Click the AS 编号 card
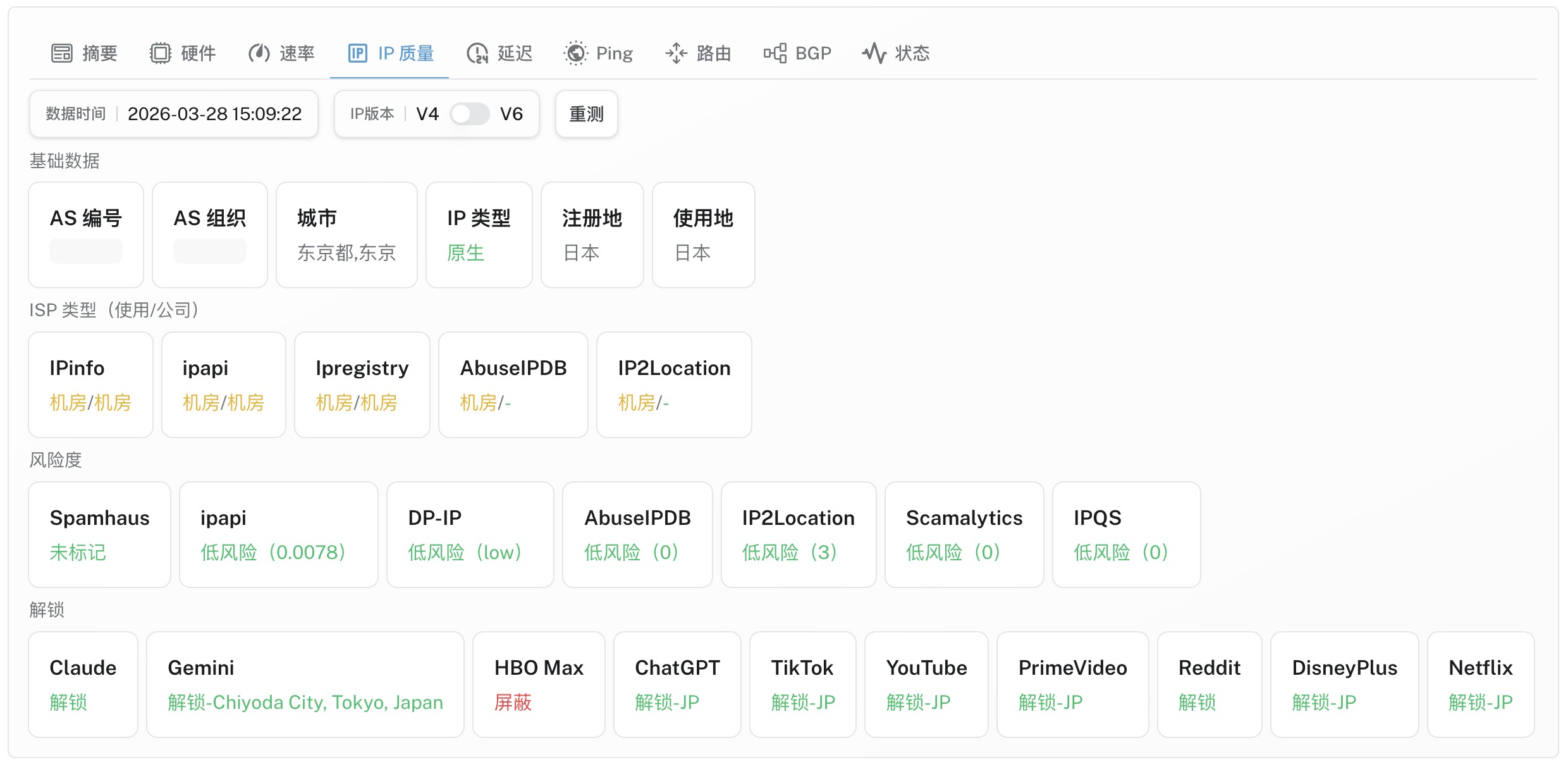Viewport: 1568px width, 769px height. click(86, 235)
